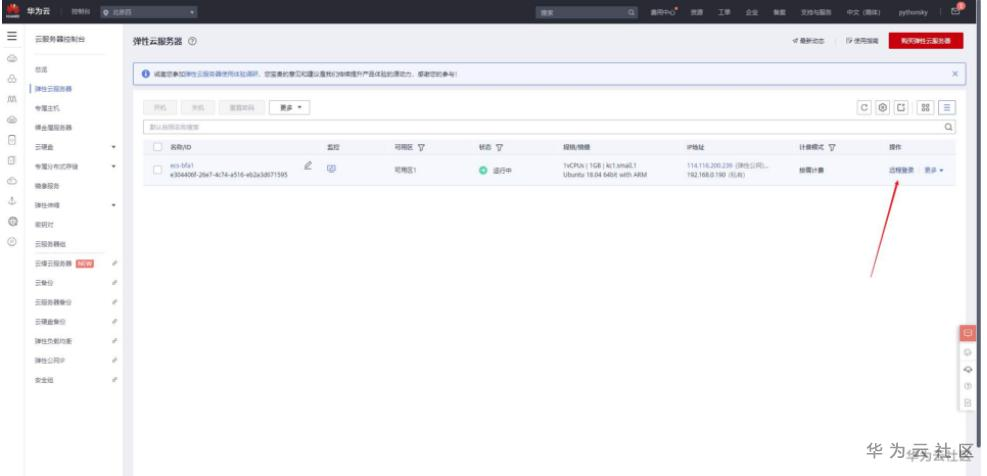The image size is (987, 476).
Task: Click the red feedback icon on the right edge
Action: click(x=967, y=333)
